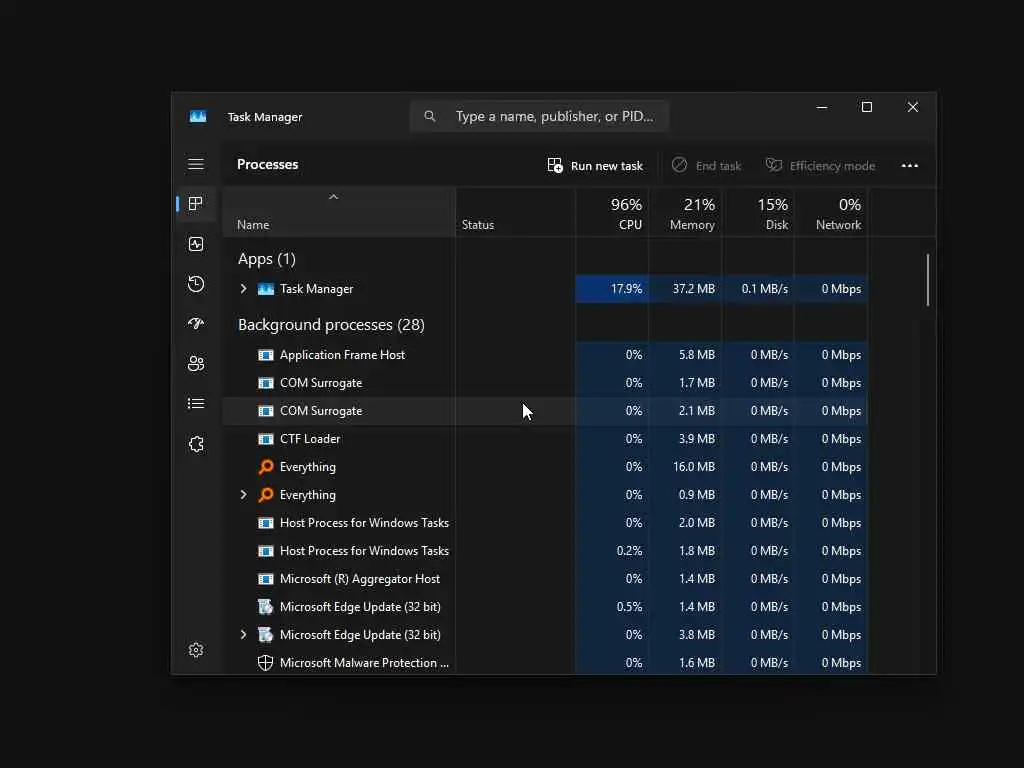
Task: Expand the Everything row with the chevron
Action: (x=244, y=495)
